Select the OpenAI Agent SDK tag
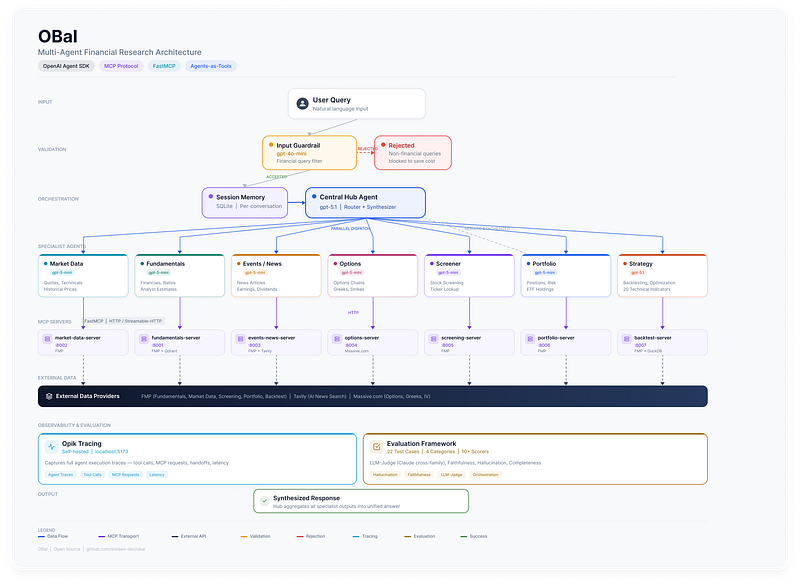The image size is (800, 584). (x=66, y=66)
